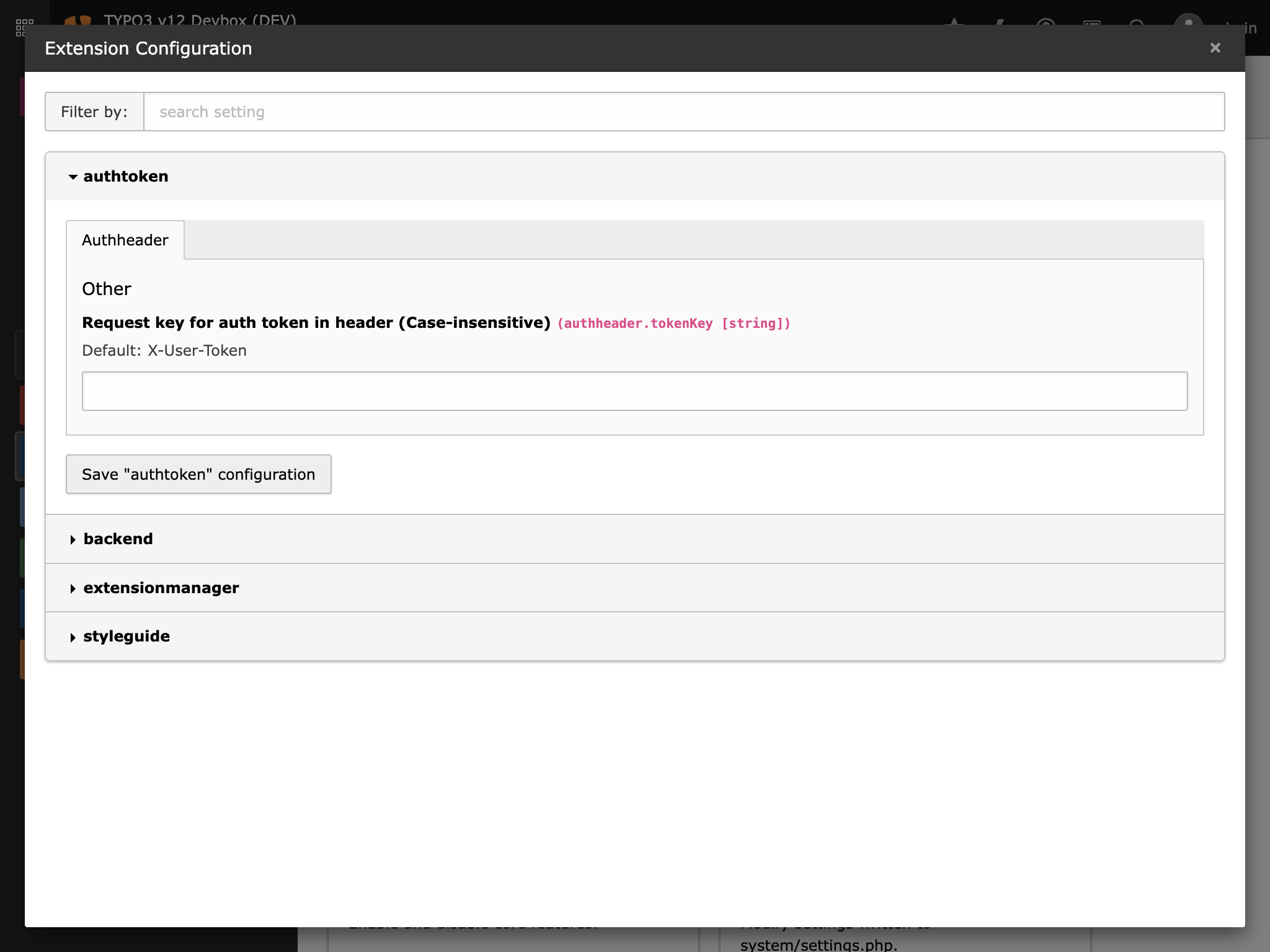Click the Other heading
1270x952 pixels.
coord(107,289)
